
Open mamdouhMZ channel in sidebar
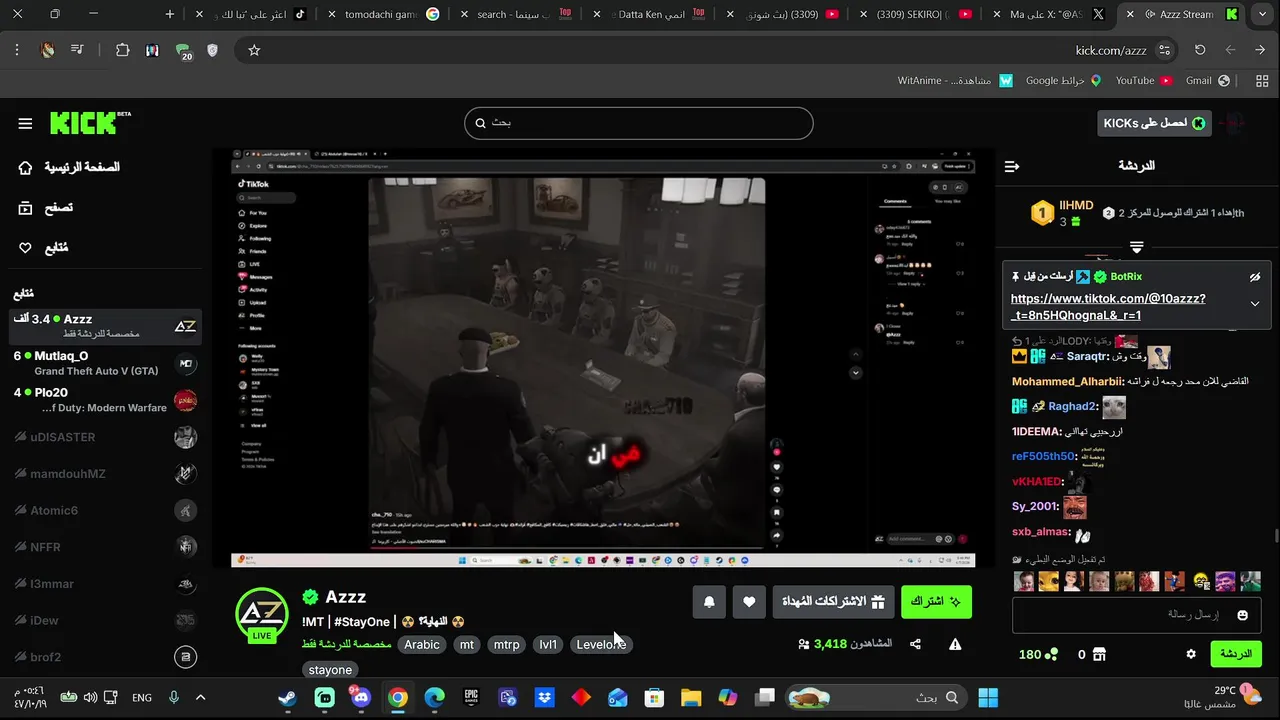coord(105,474)
